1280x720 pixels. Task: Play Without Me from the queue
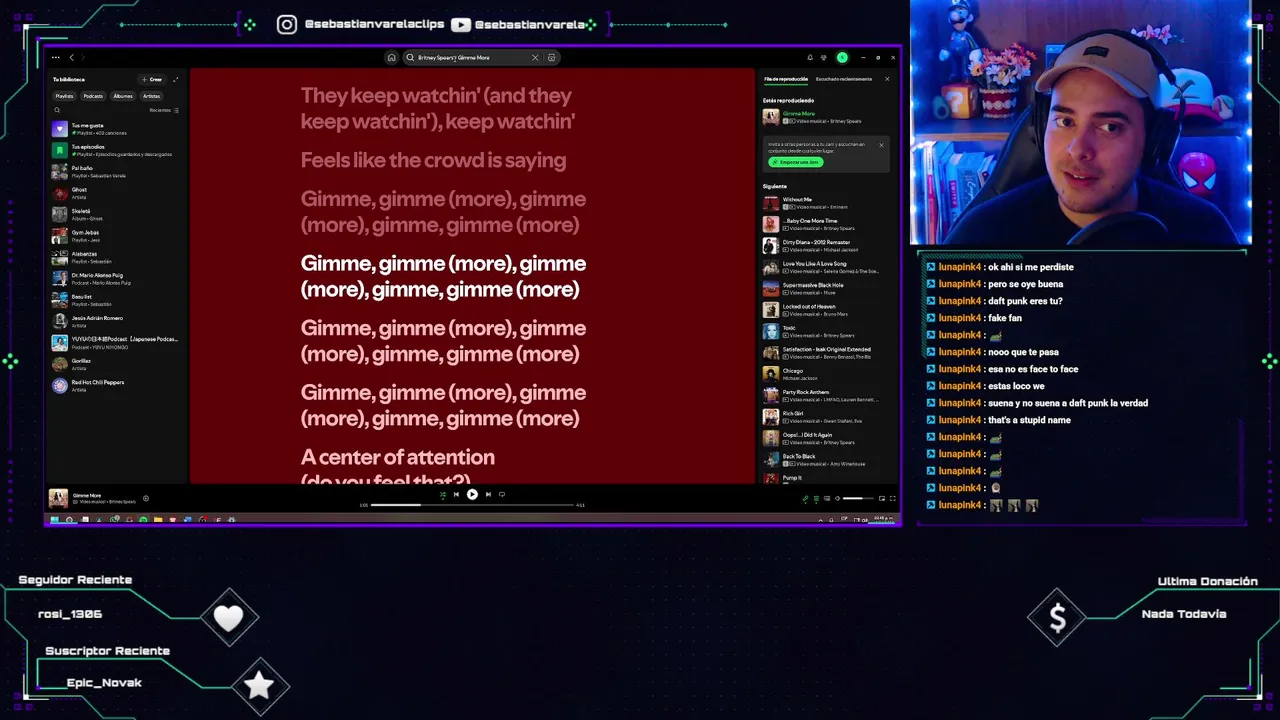click(x=826, y=203)
